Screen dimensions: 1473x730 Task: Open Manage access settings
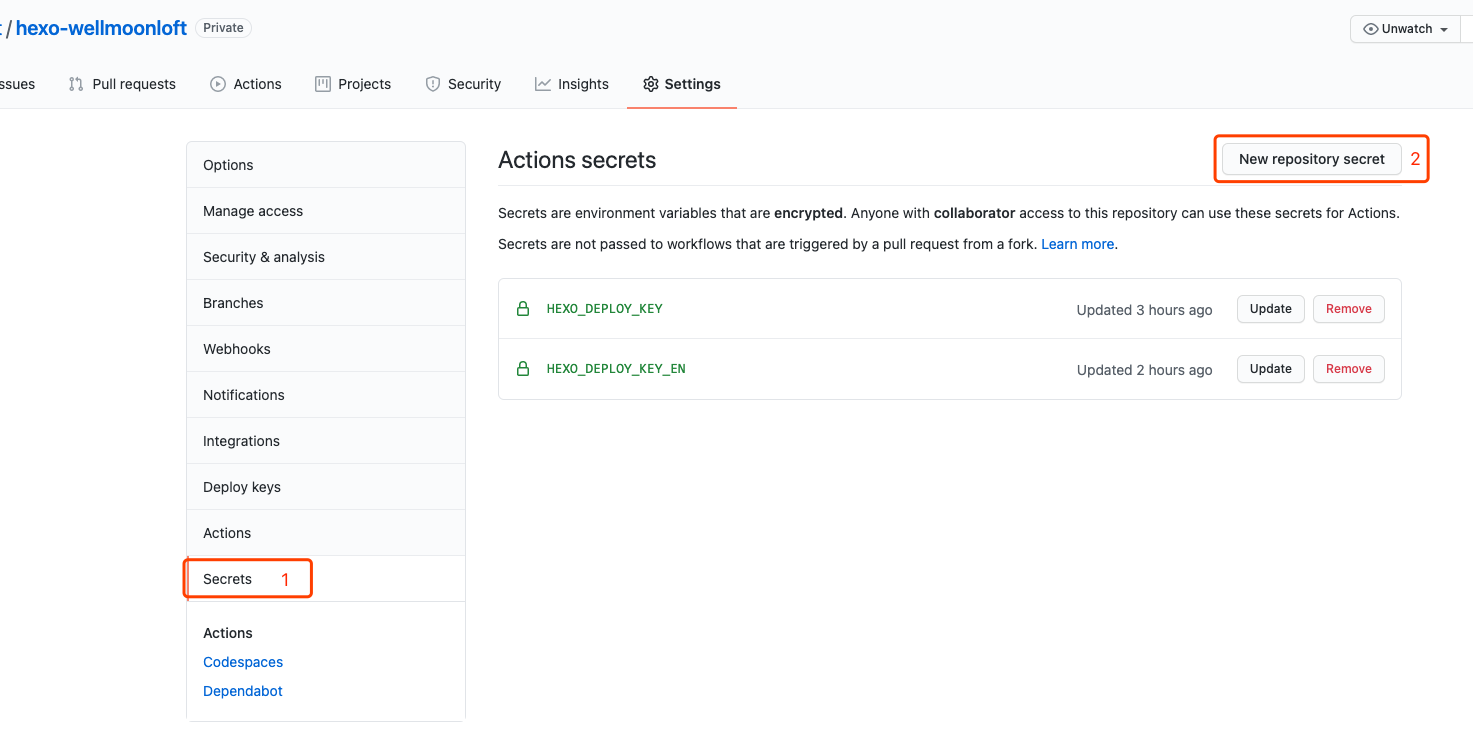click(x=326, y=211)
